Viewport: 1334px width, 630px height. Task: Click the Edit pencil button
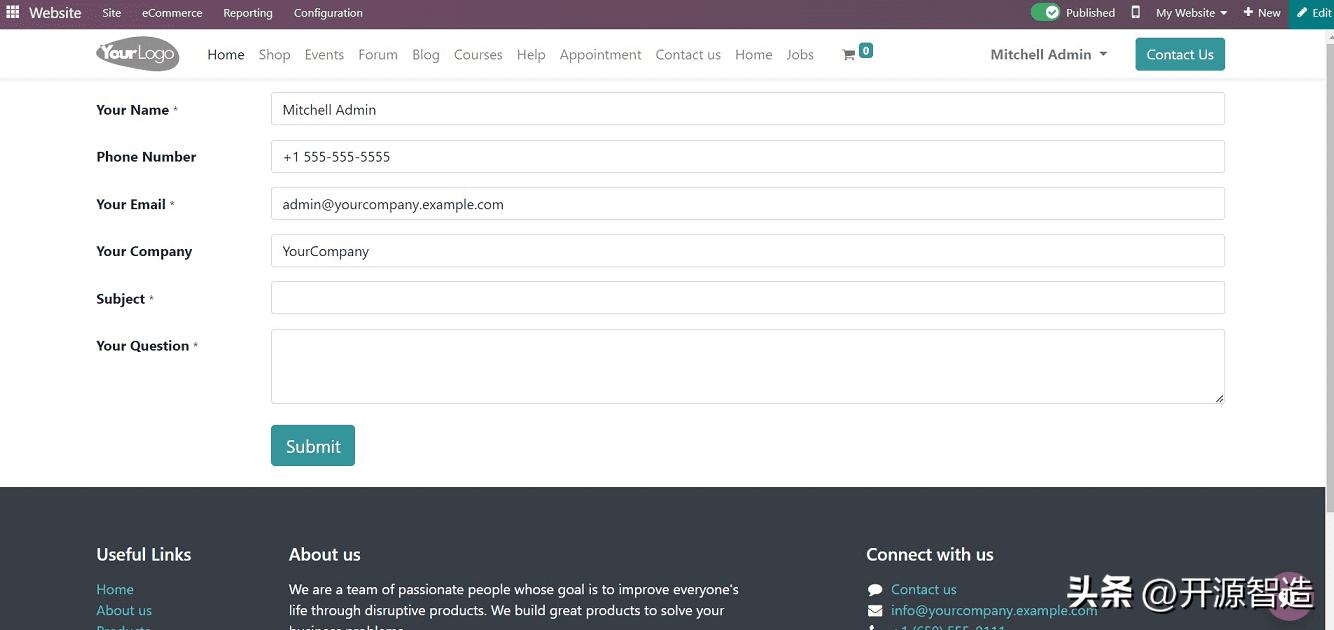(x=1314, y=13)
